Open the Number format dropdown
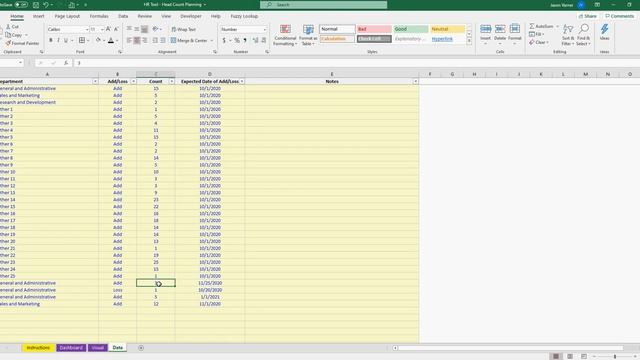The height and width of the screenshot is (360, 640). 264,29
